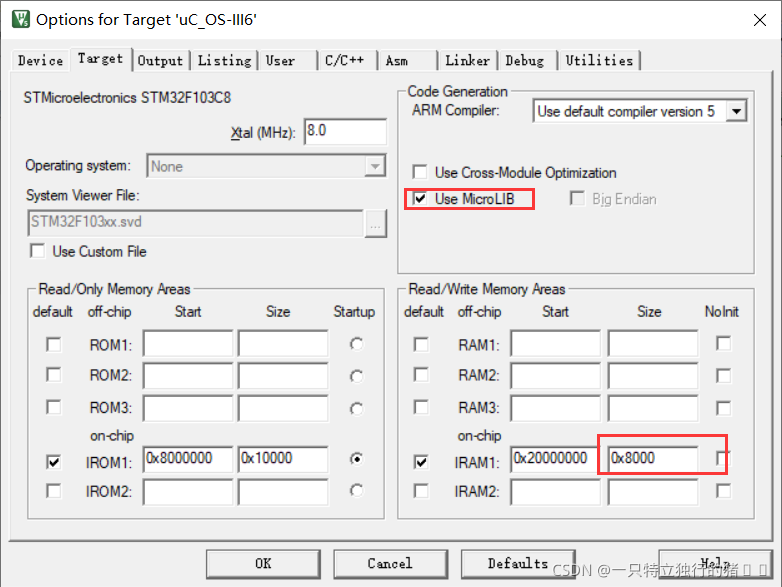Toggle the IRAM1 default checkbox

pyautogui.click(x=421, y=462)
